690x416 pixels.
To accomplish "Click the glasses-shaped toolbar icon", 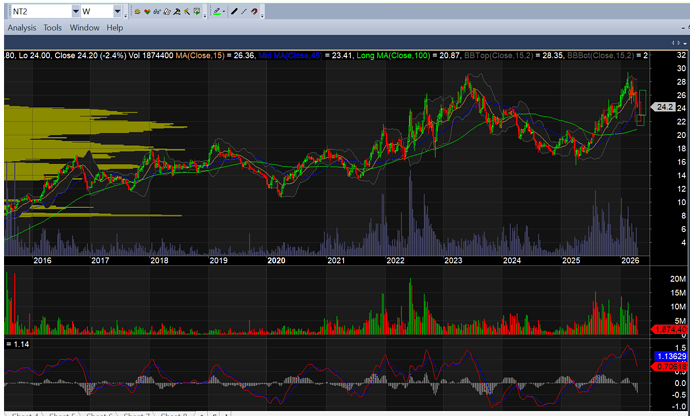I will 157,12.
